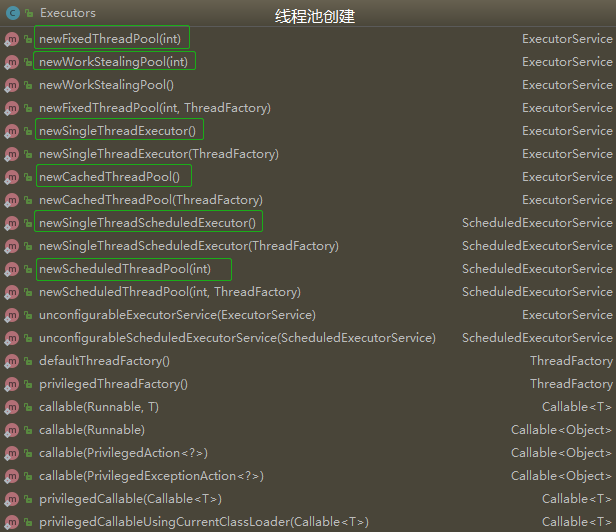Viewport: 616px width, 532px height.
Task: Click ScheduledExecutorService type of newSingleThreadScheduledExecutor()
Action: click(537, 223)
